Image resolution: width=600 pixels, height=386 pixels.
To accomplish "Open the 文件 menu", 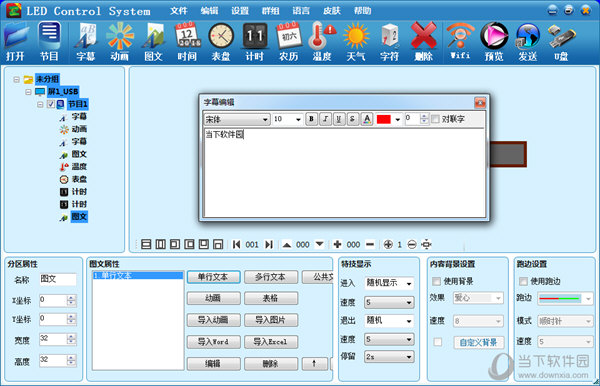I will pyautogui.click(x=179, y=11).
